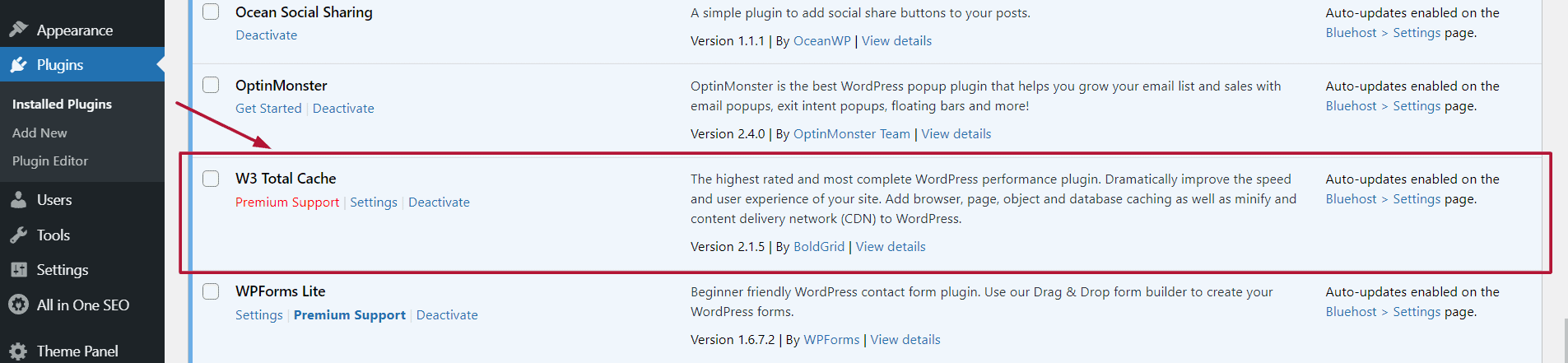
Task: Open the Add New submenu item
Action: [x=40, y=133]
